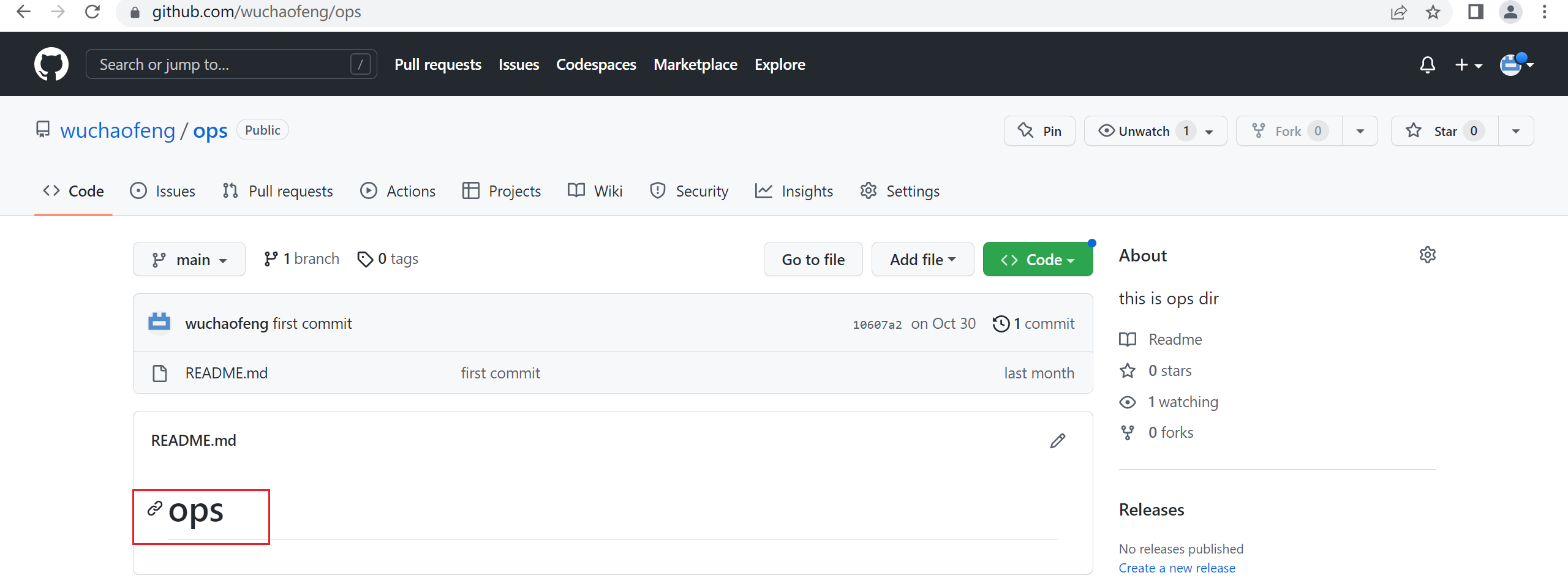Expand the green Code dropdown
1568x578 pixels.
coord(1038,260)
